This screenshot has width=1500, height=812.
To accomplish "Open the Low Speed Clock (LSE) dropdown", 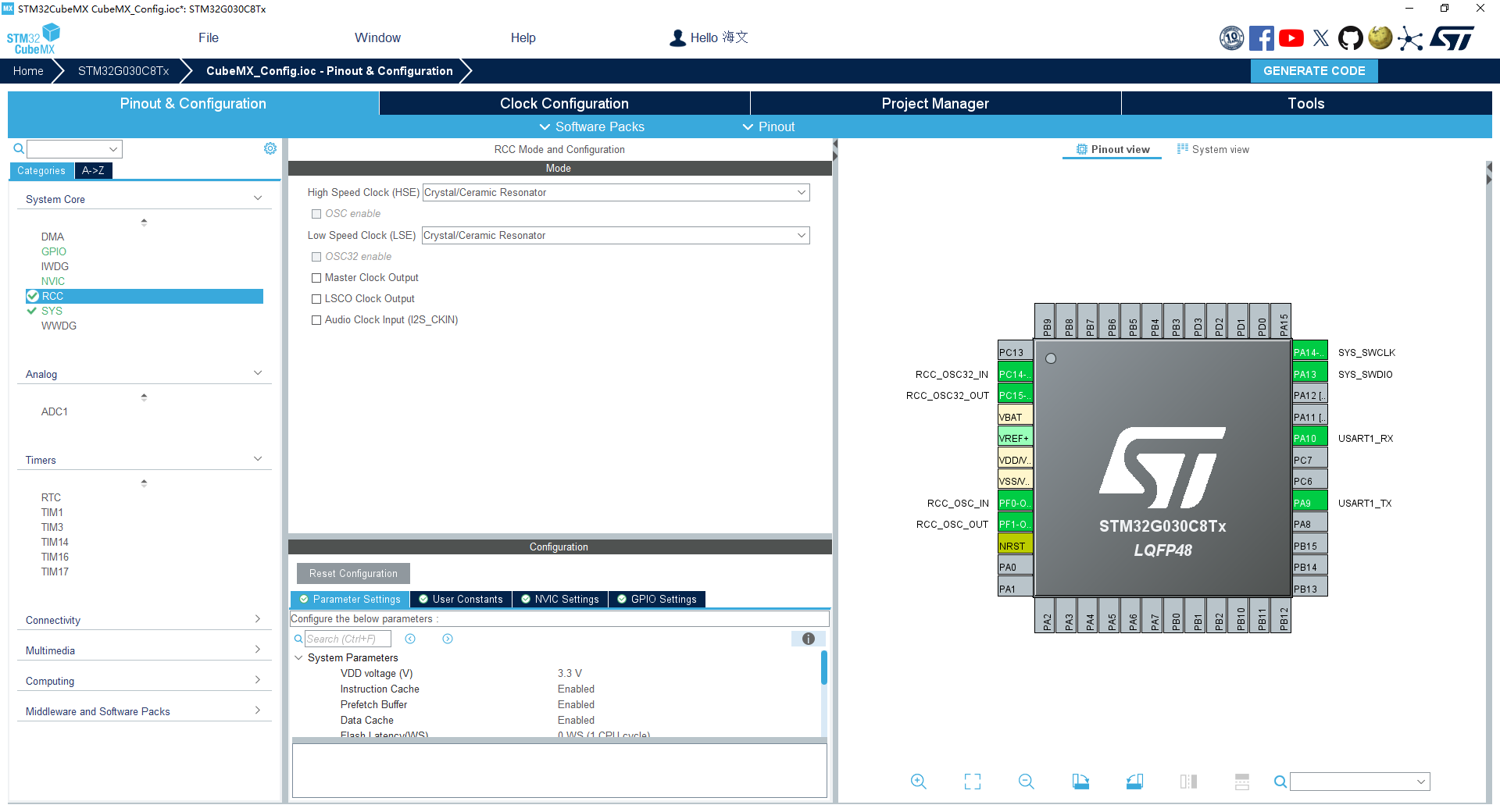I will pyautogui.click(x=616, y=236).
